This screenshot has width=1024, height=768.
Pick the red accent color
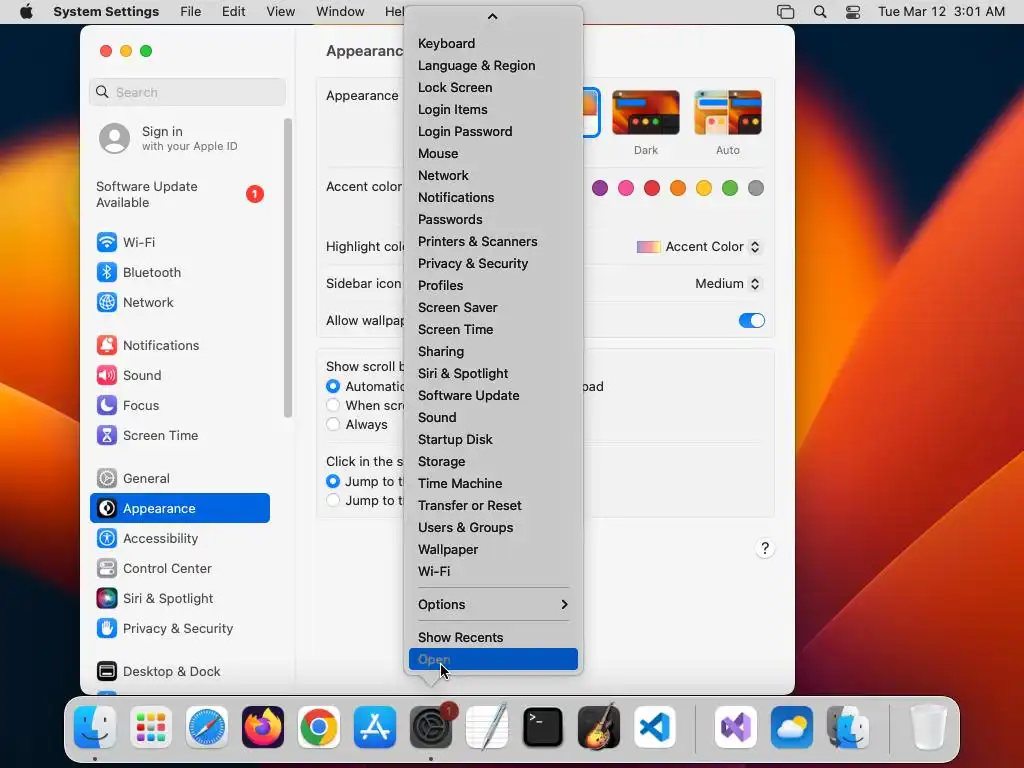click(x=652, y=189)
